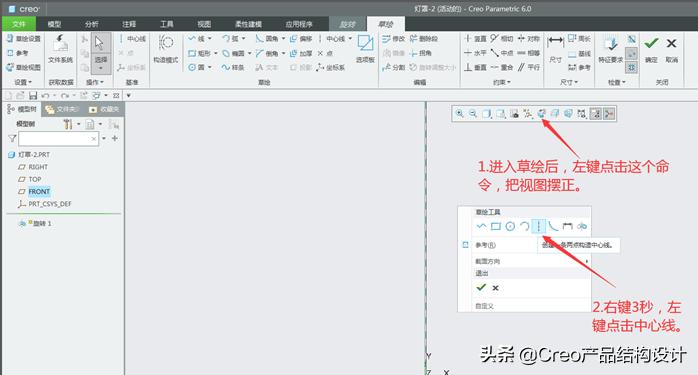
Task: Click the green checkmark in context menu
Action: (481, 288)
